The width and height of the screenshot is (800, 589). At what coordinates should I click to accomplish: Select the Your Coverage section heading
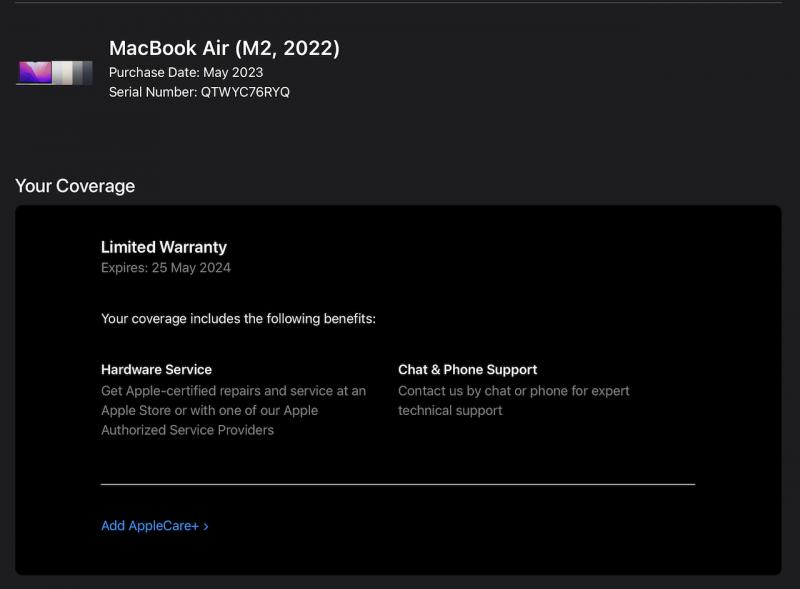(x=75, y=186)
